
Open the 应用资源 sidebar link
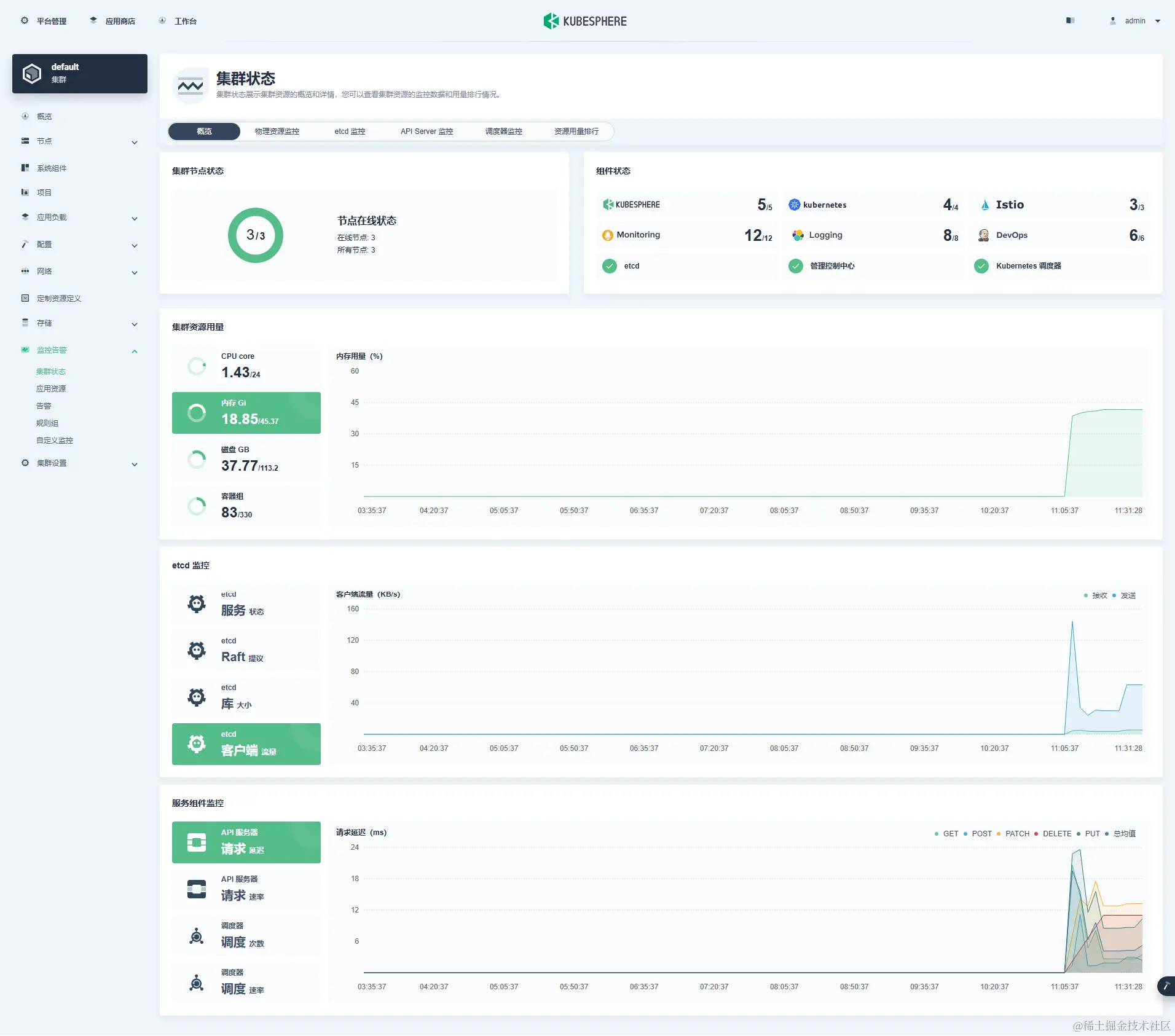tap(52, 388)
